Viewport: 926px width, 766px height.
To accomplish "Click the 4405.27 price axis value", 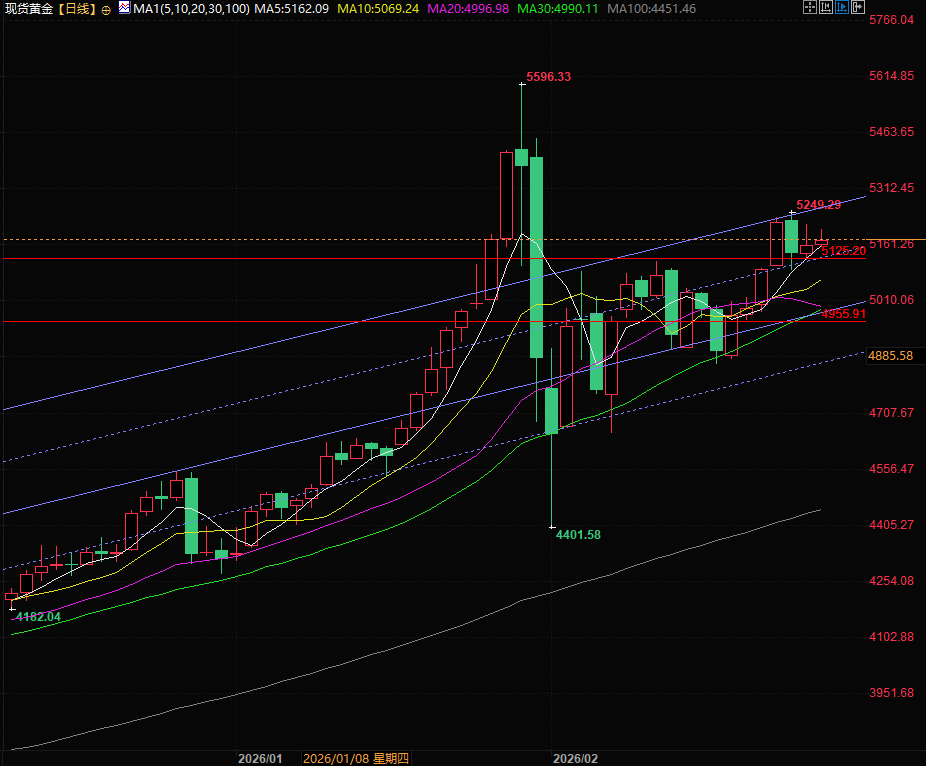I will pos(891,524).
